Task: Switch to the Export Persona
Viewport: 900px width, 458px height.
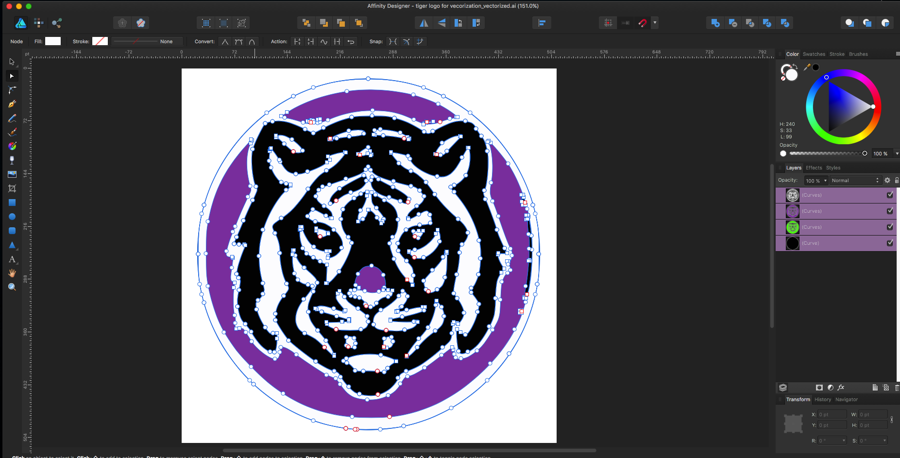Action: click(x=56, y=23)
